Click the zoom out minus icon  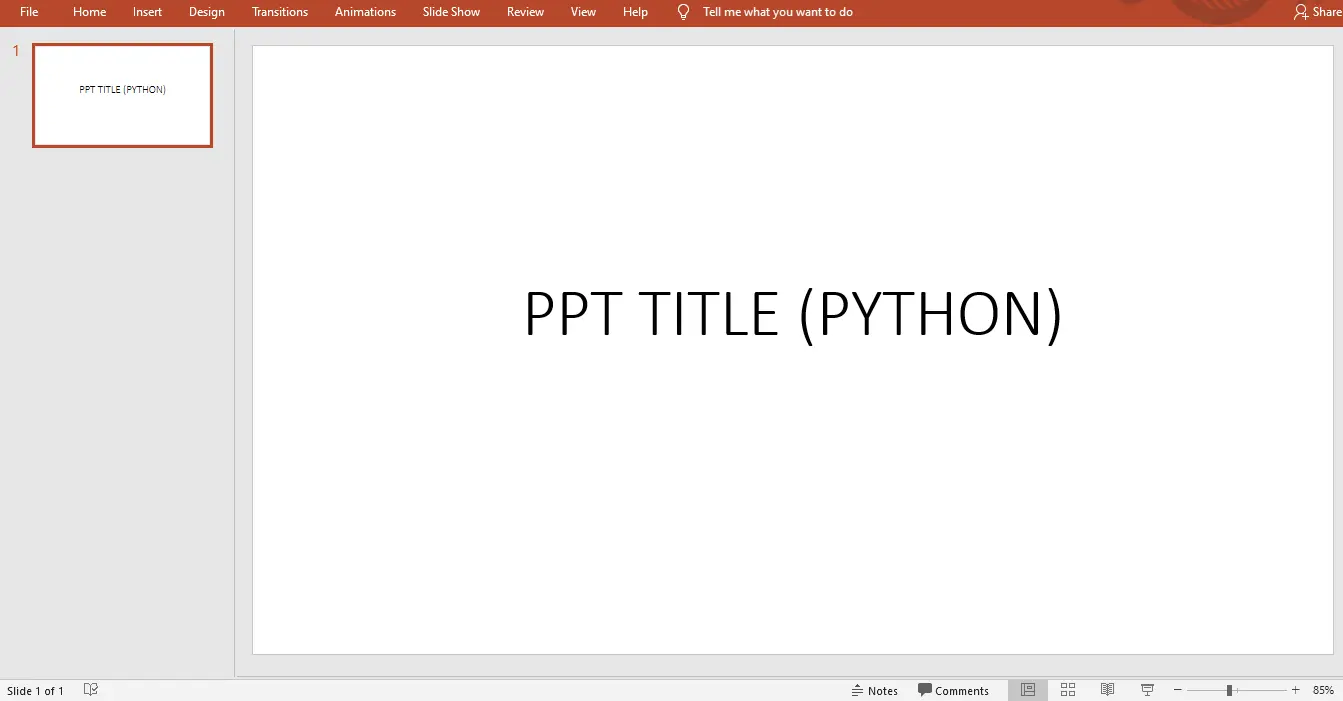tap(1178, 690)
